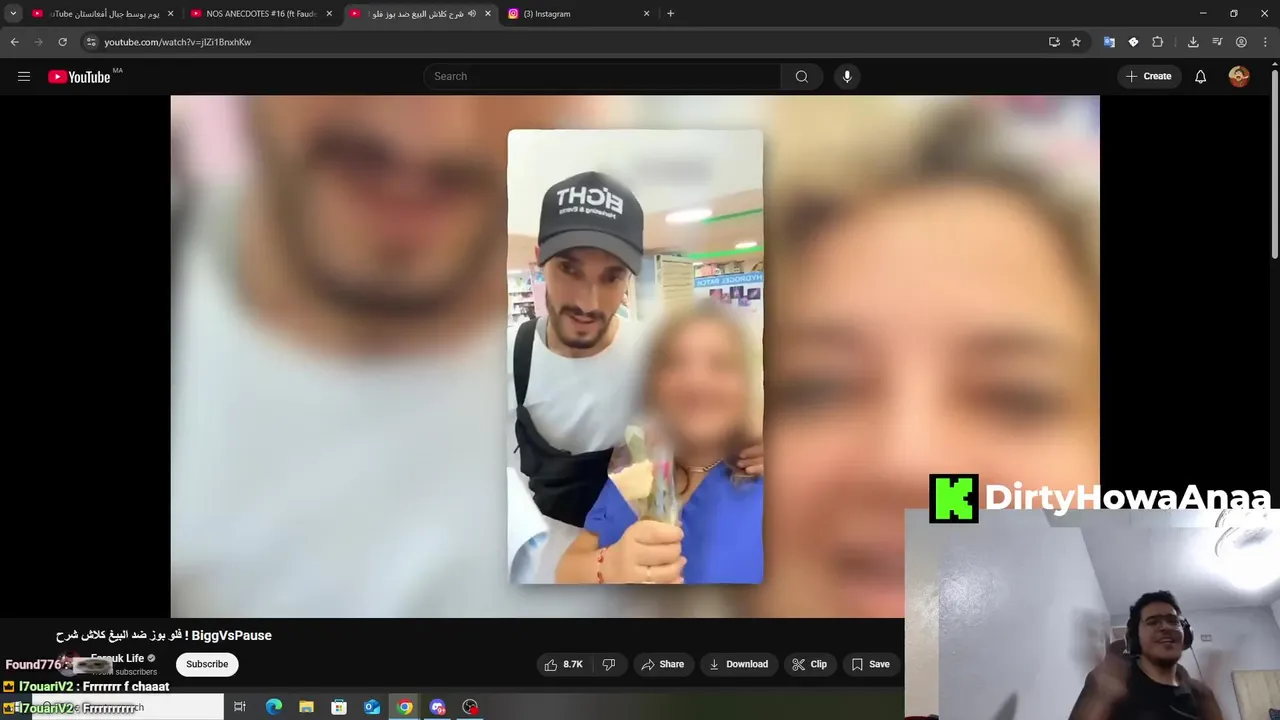The width and height of the screenshot is (1280, 720).
Task: Close the Instagram tab
Action: pos(646,14)
